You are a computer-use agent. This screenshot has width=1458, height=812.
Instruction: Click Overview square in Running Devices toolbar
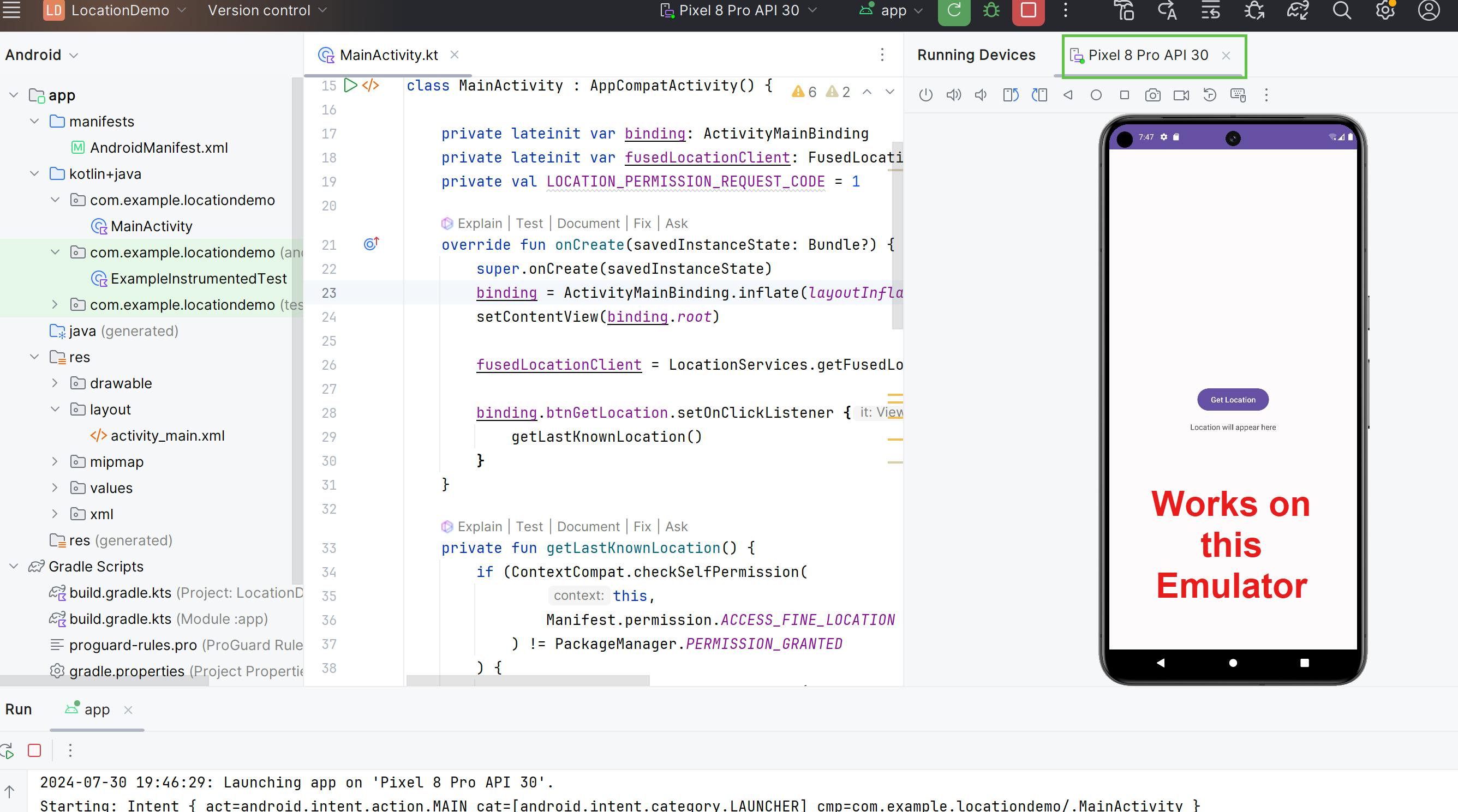(1125, 95)
